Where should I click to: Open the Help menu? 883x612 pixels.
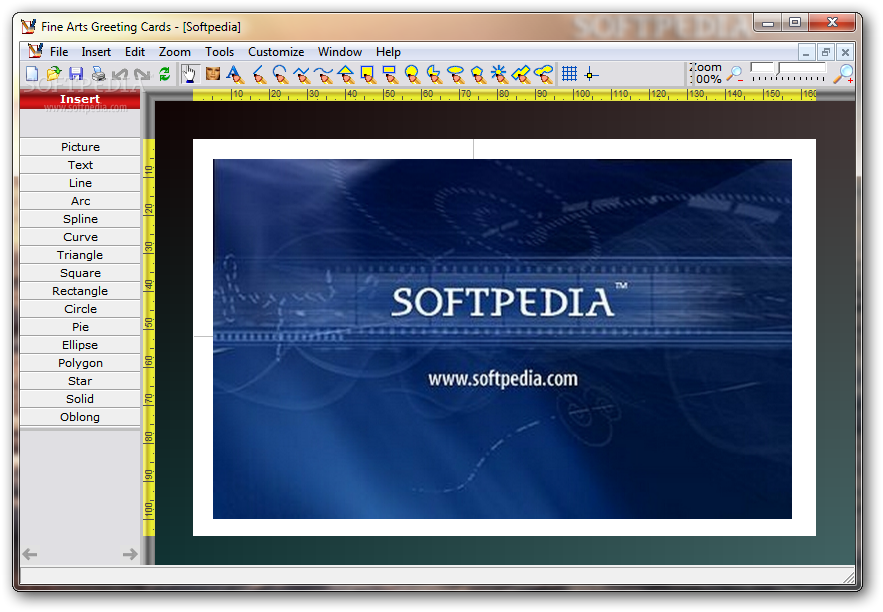pyautogui.click(x=388, y=52)
